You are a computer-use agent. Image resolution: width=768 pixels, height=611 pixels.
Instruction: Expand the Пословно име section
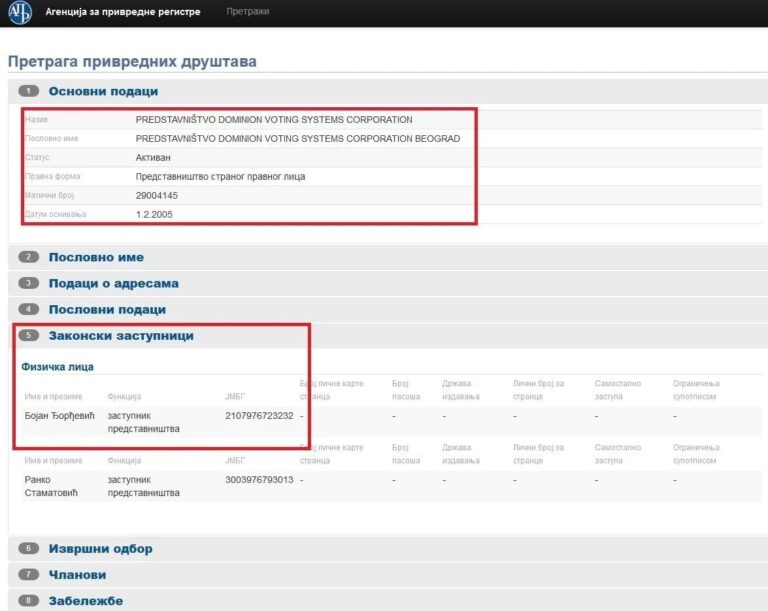(x=96, y=257)
